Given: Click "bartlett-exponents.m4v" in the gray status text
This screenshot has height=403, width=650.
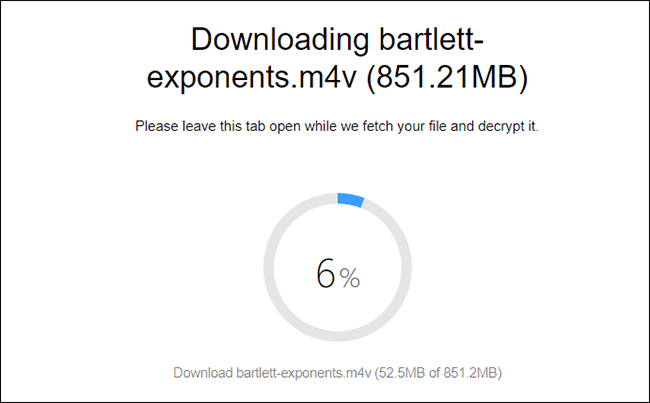Looking at the screenshot, I should (302, 373).
